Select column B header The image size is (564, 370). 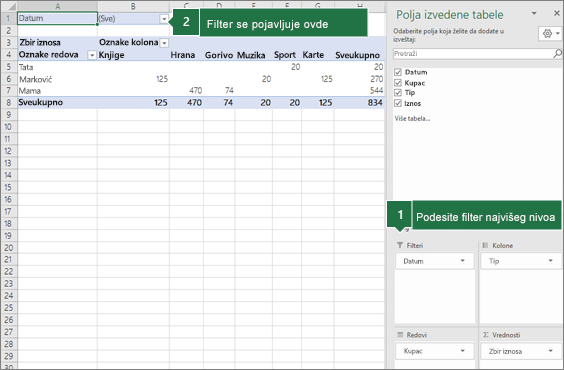tap(133, 6)
